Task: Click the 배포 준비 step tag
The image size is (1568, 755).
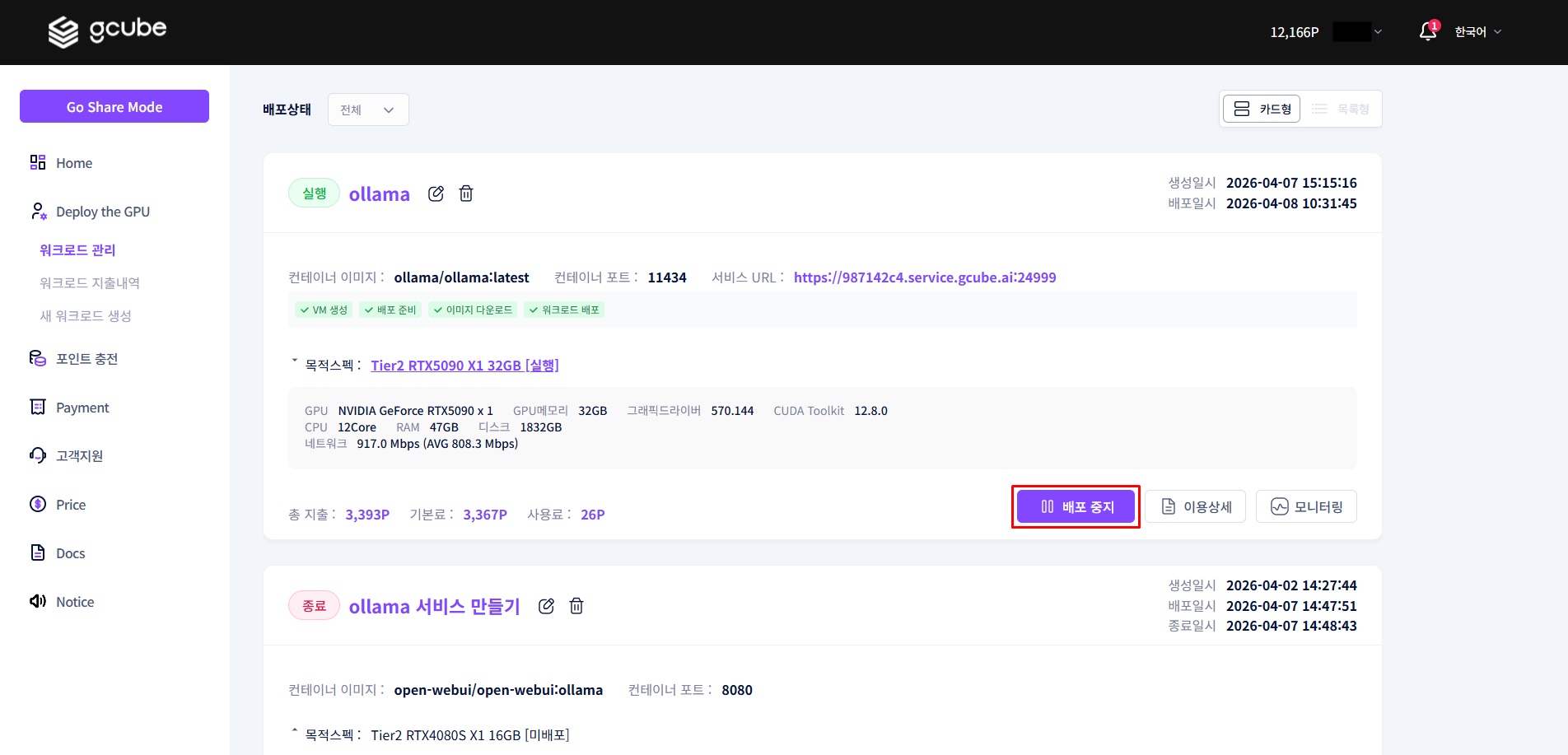Action: pos(390,310)
